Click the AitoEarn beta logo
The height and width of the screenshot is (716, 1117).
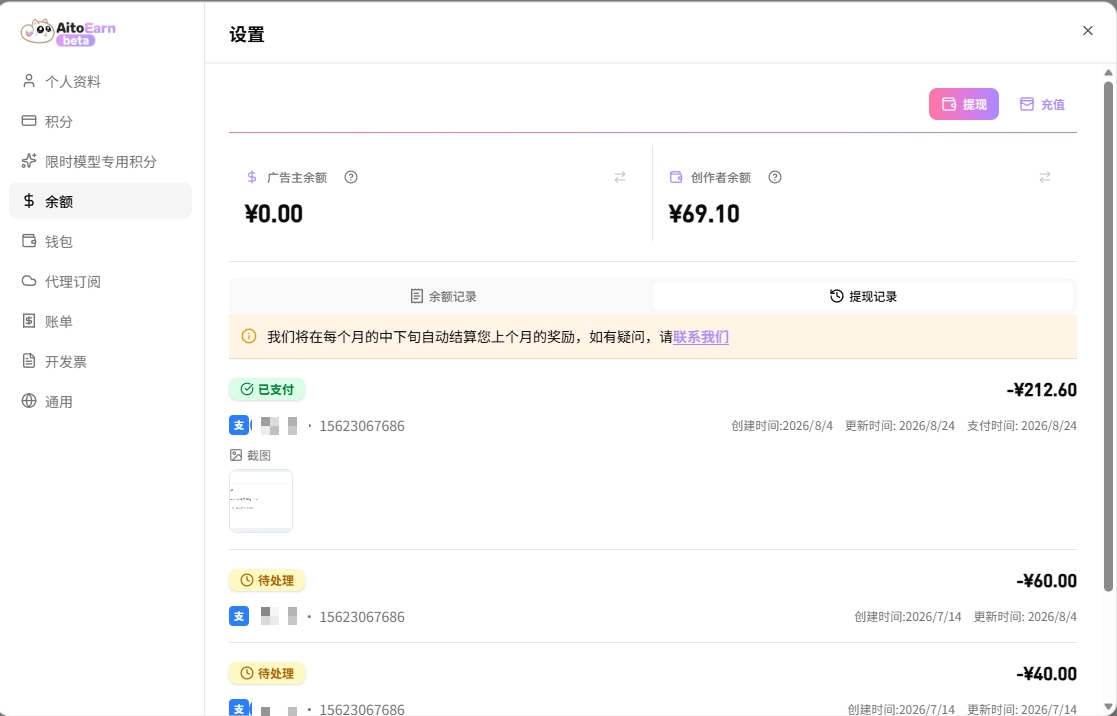pyautogui.click(x=68, y=32)
